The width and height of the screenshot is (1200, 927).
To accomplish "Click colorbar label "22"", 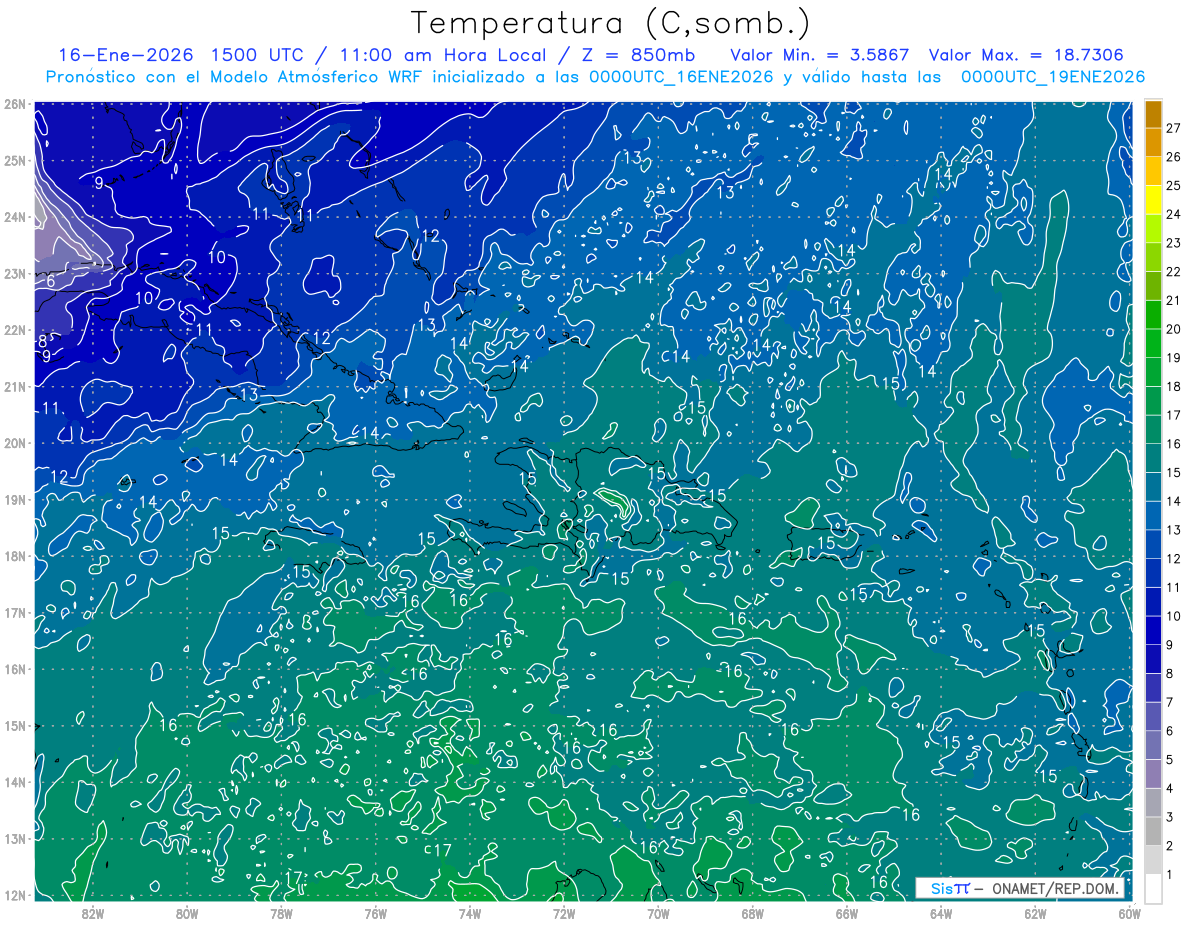I will (x=1173, y=272).
